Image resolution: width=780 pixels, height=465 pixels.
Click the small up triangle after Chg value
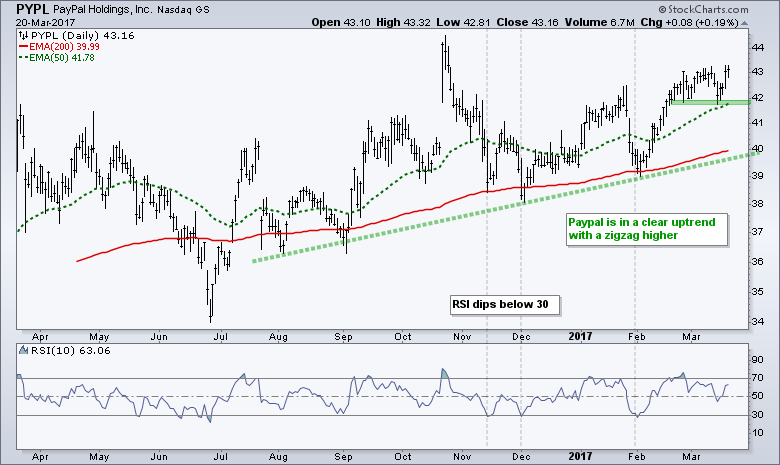(745, 23)
